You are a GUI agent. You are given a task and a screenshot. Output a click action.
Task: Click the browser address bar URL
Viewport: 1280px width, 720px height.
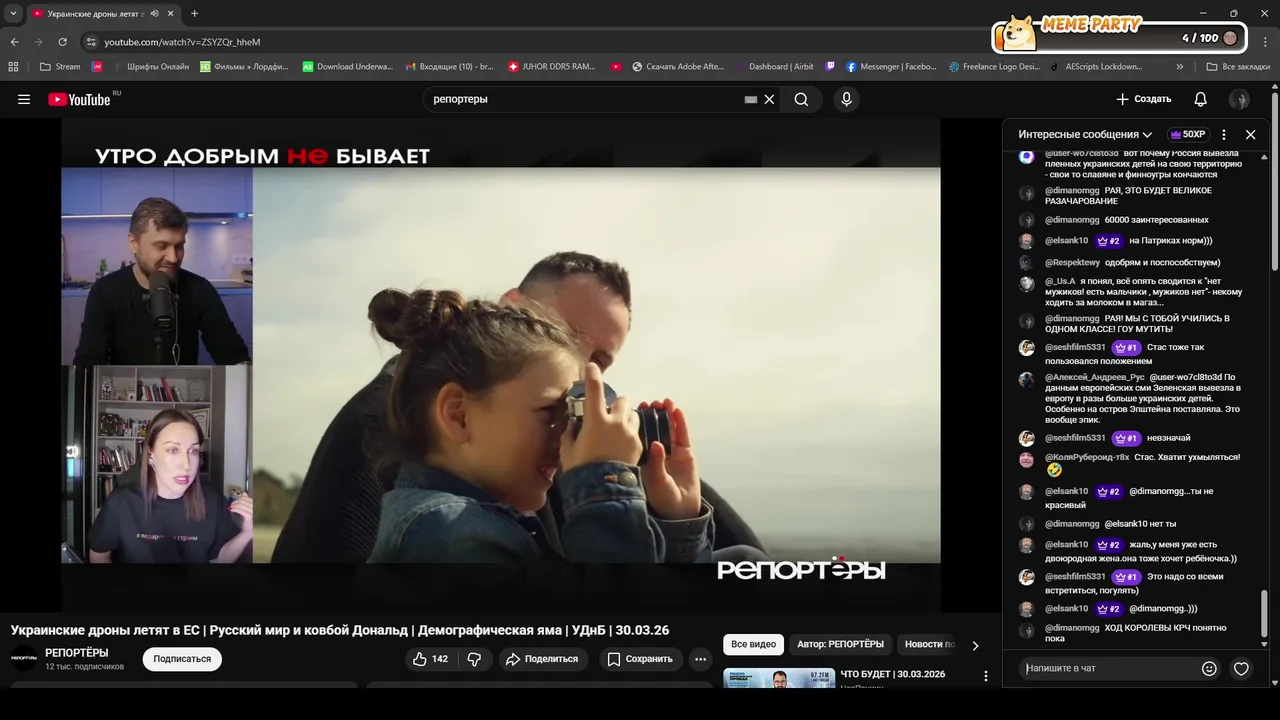pyautogui.click(x=182, y=42)
